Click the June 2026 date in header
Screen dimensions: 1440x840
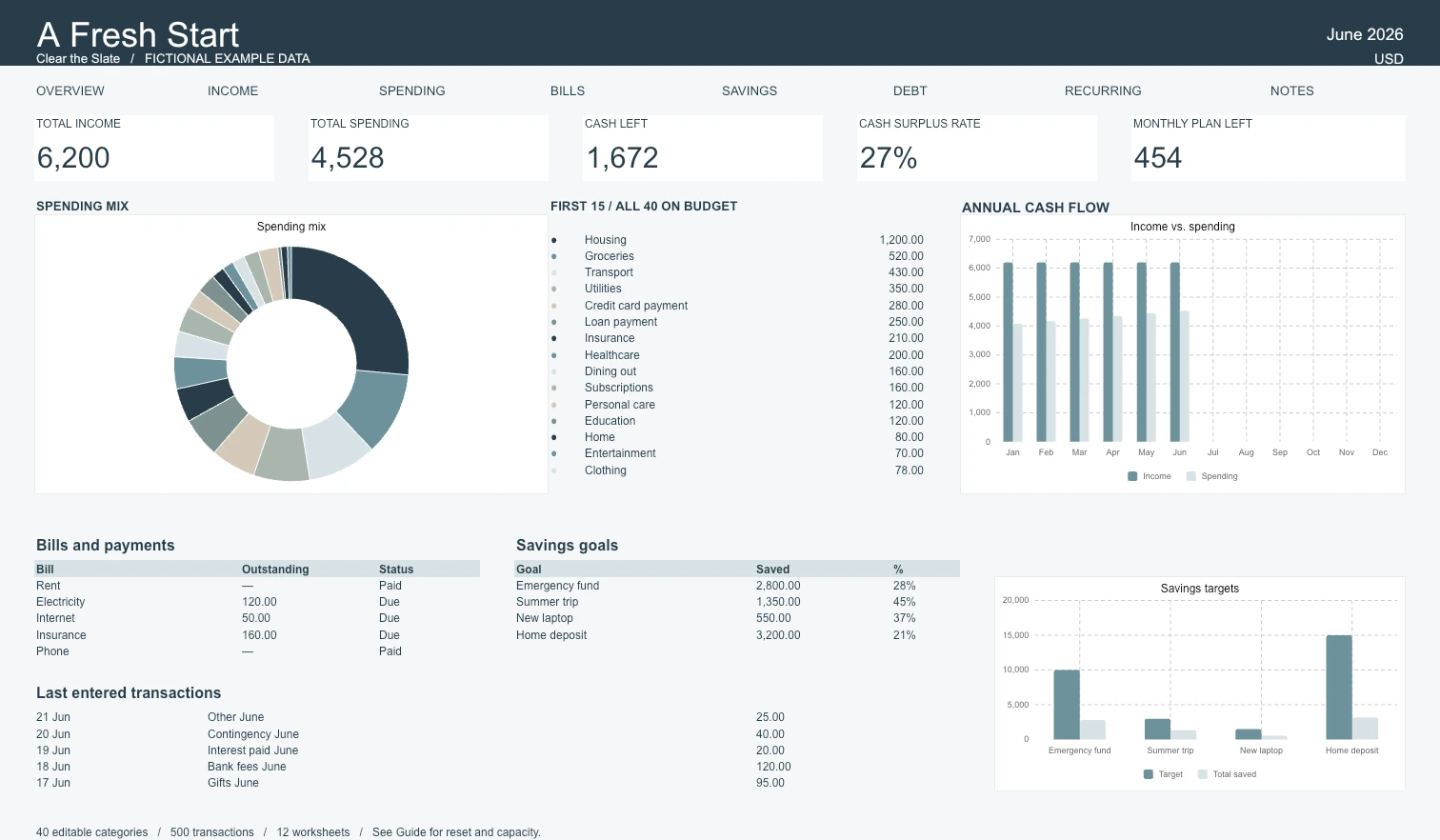click(x=1365, y=34)
